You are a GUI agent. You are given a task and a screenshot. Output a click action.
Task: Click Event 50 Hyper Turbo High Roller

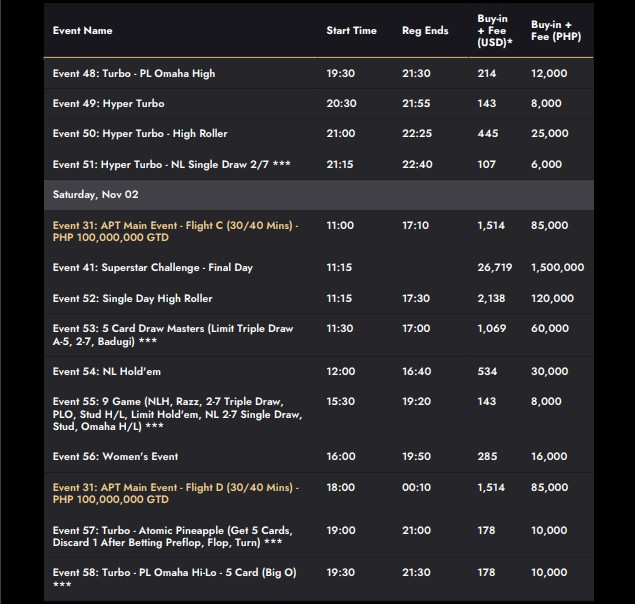pyautogui.click(x=140, y=133)
